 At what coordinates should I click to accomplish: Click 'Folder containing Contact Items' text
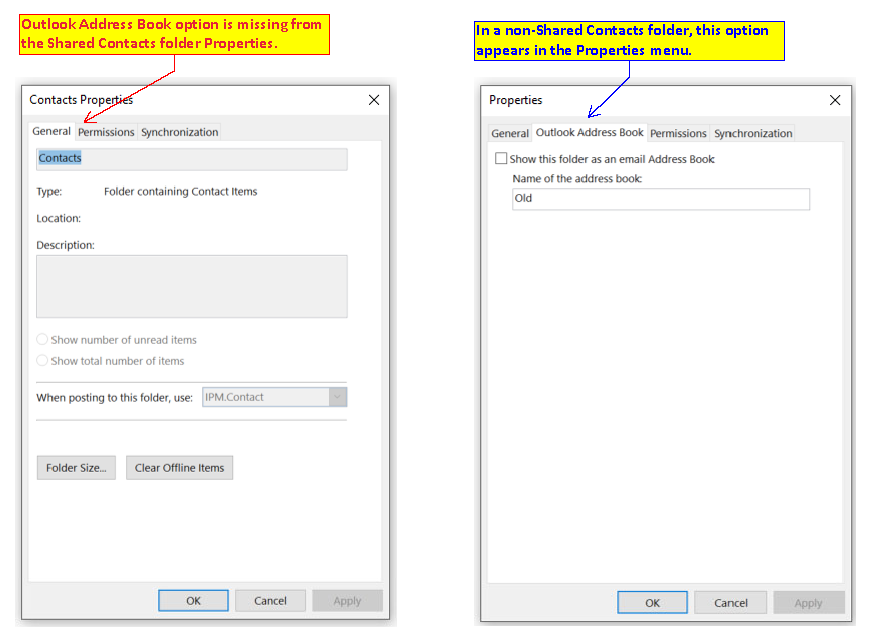181,192
